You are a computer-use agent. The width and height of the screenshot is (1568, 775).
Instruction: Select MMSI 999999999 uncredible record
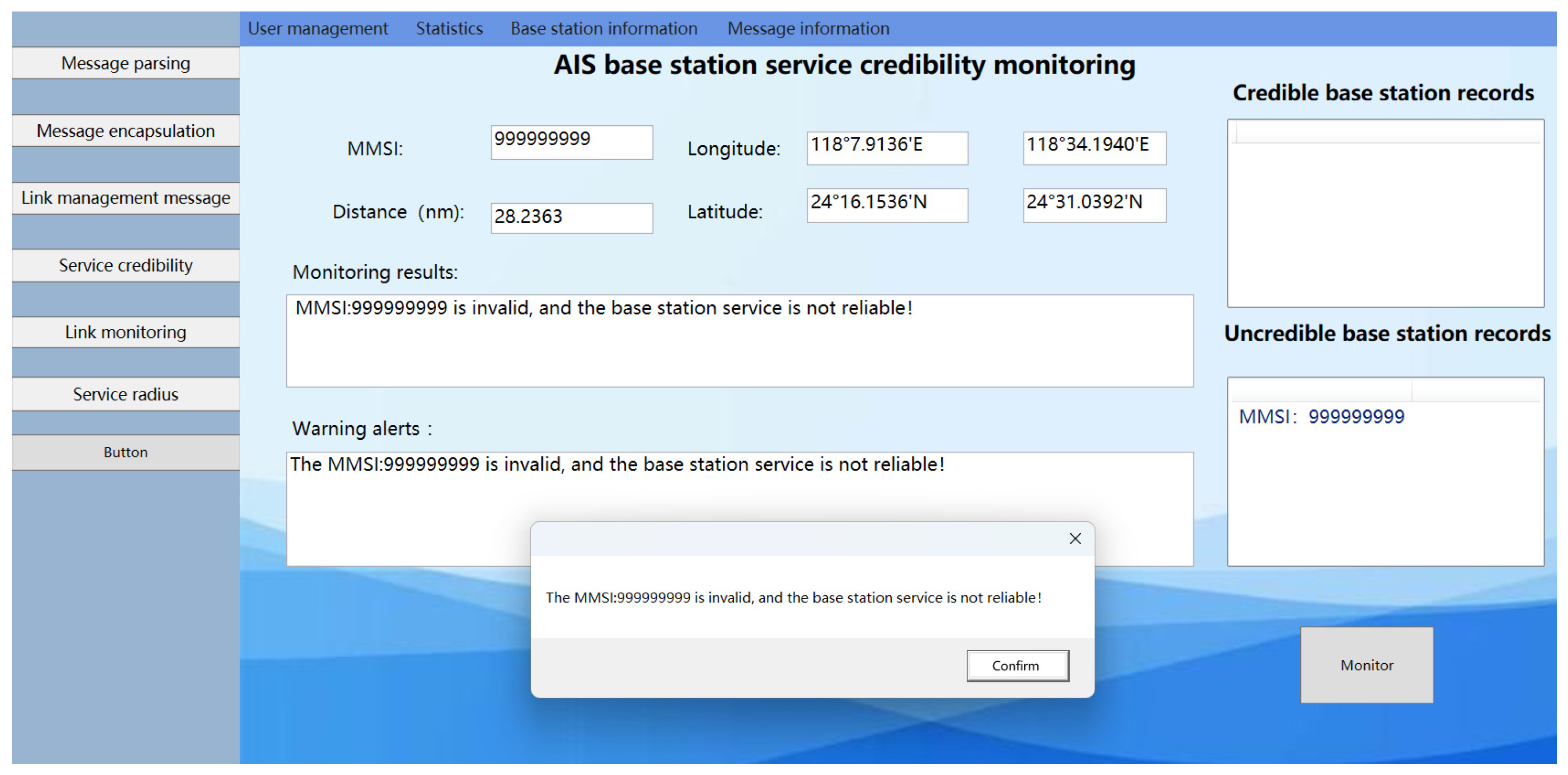pos(1321,417)
